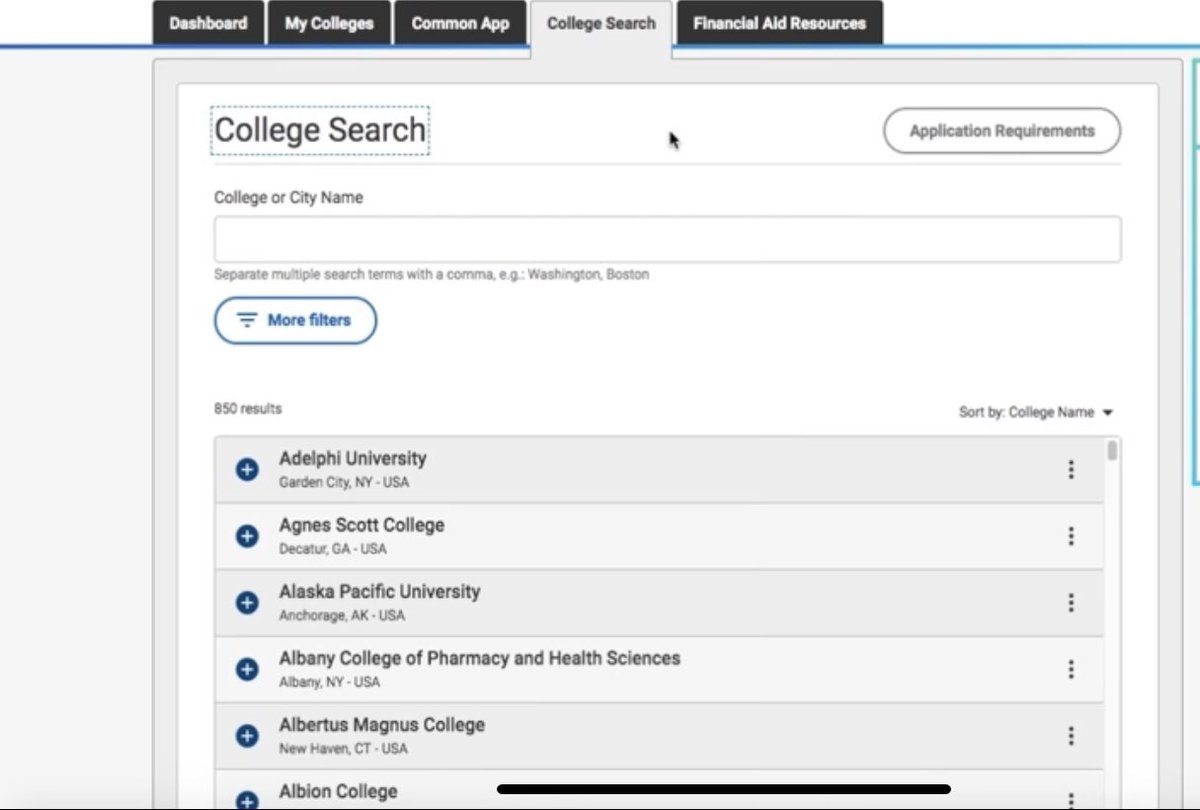This screenshot has height=810, width=1200.
Task: Select the Albertus Magnus College name text
Action: (x=382, y=725)
